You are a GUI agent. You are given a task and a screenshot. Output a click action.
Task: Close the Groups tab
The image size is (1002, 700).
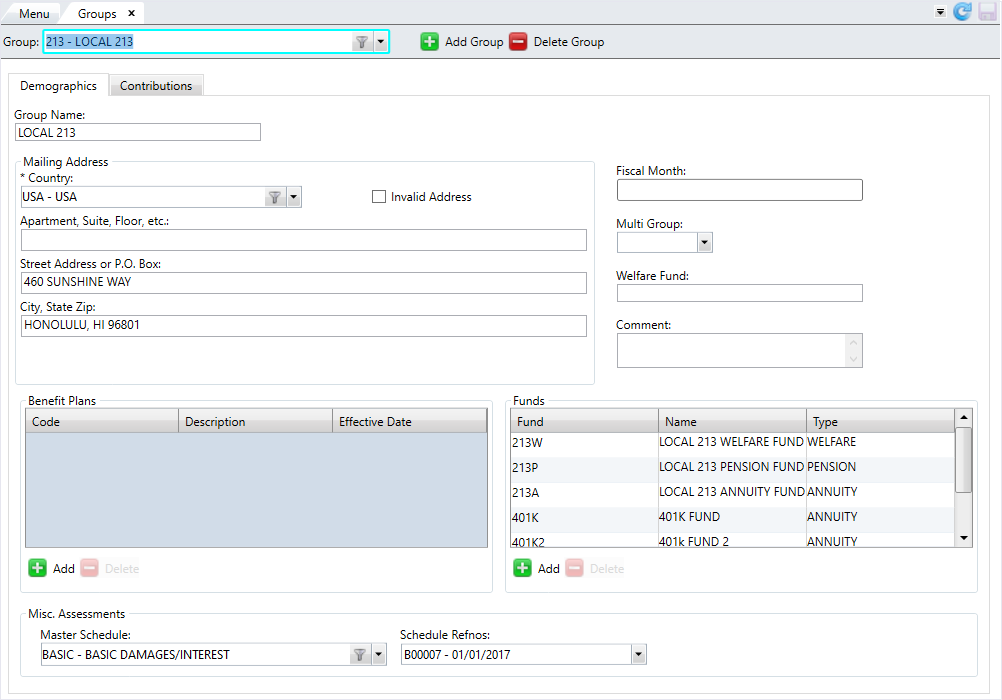132,13
